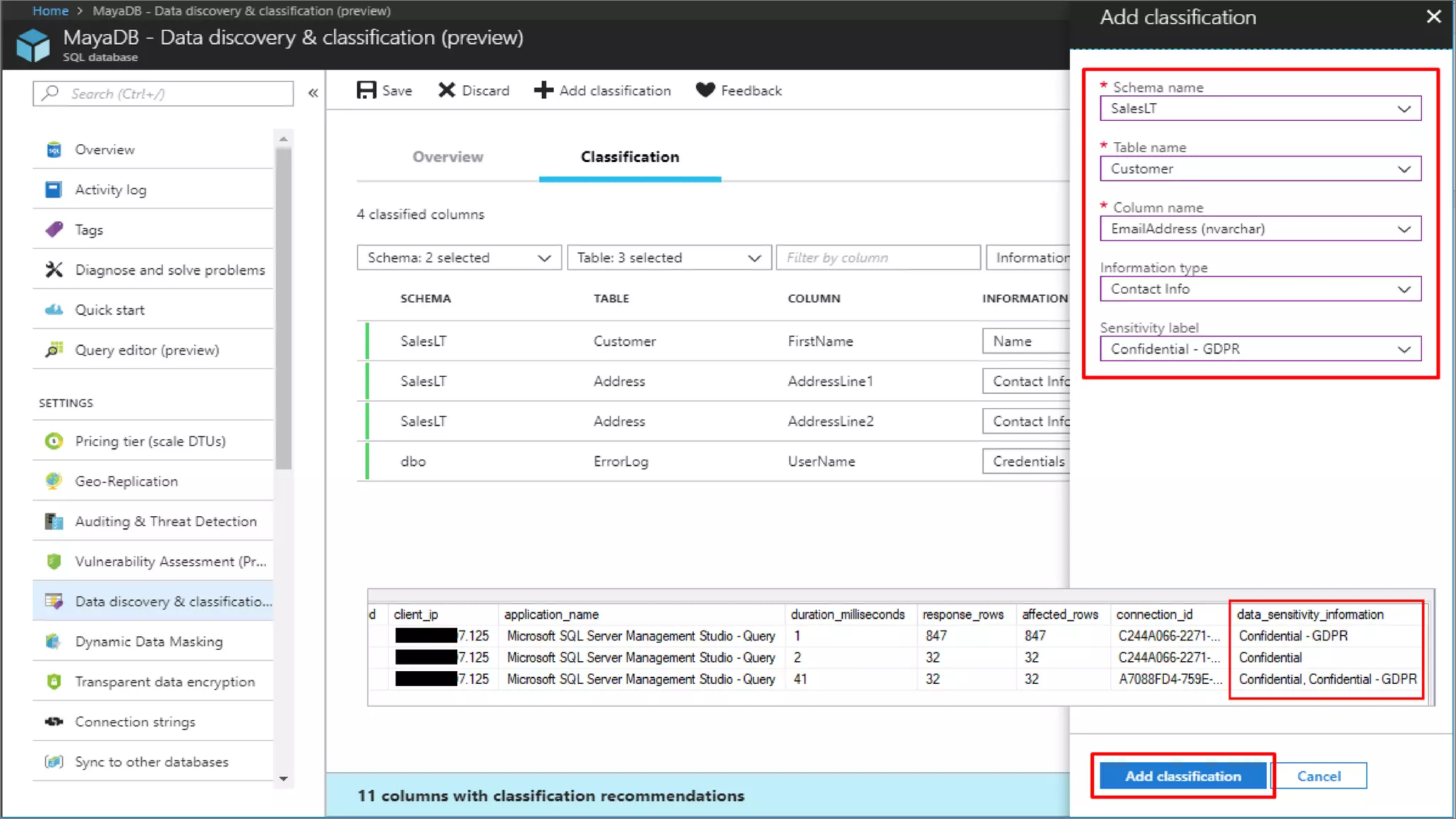Click the sidebar scroll up arrow
Screen dimensions: 1456x819
click(x=284, y=139)
